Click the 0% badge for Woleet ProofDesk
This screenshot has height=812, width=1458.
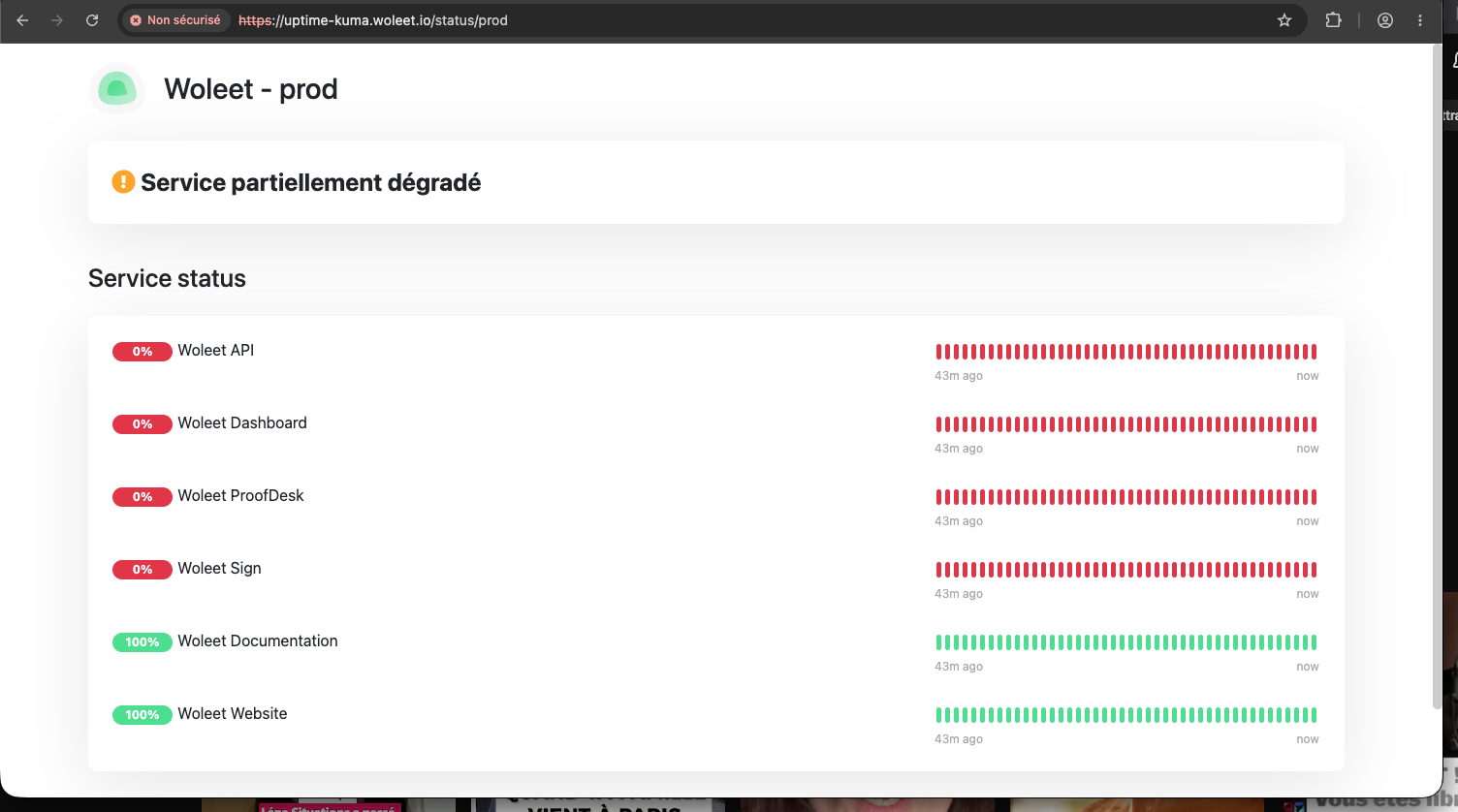point(143,497)
